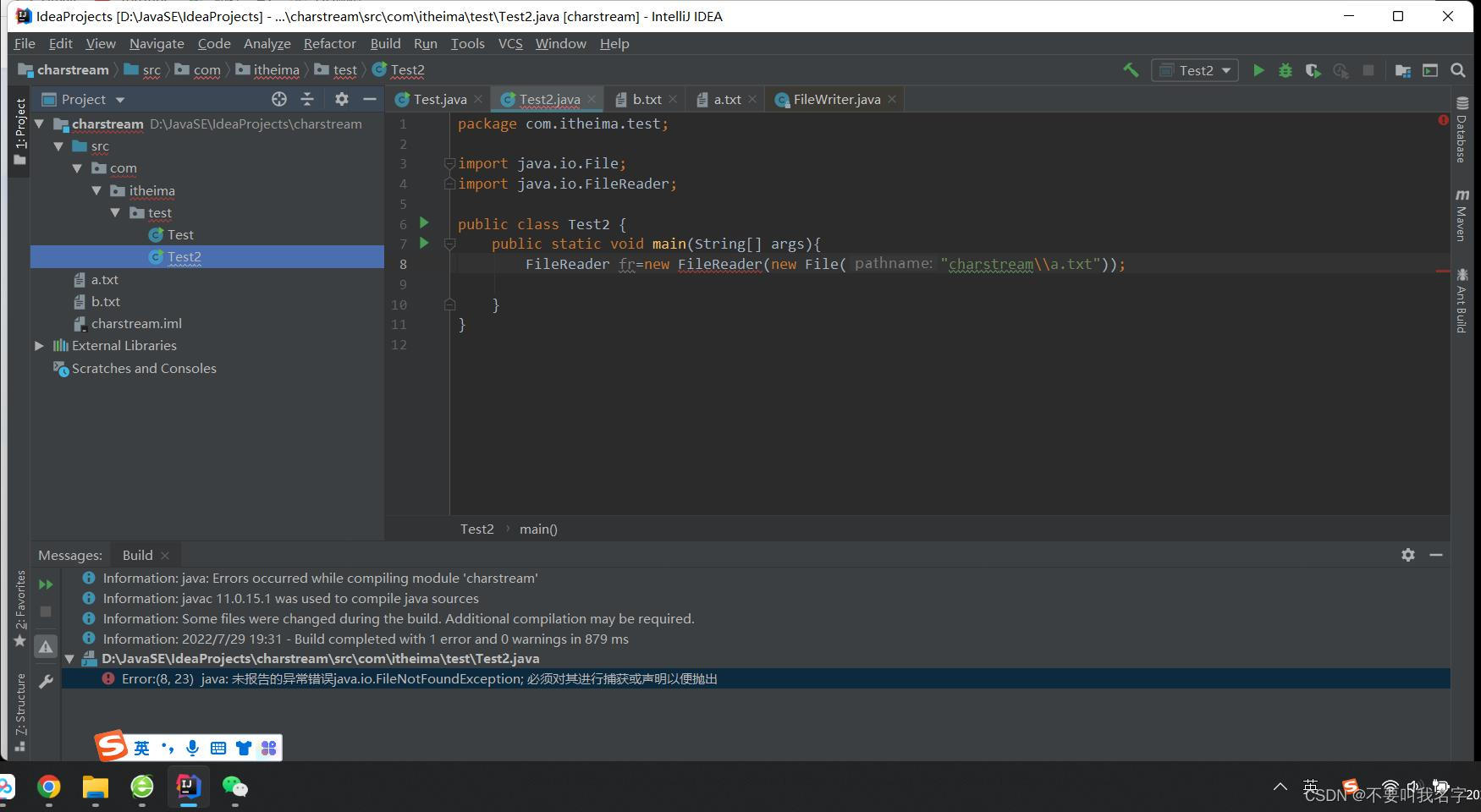Click charstream breadcrumb in navigation bar
1481x812 pixels.
tap(63, 70)
